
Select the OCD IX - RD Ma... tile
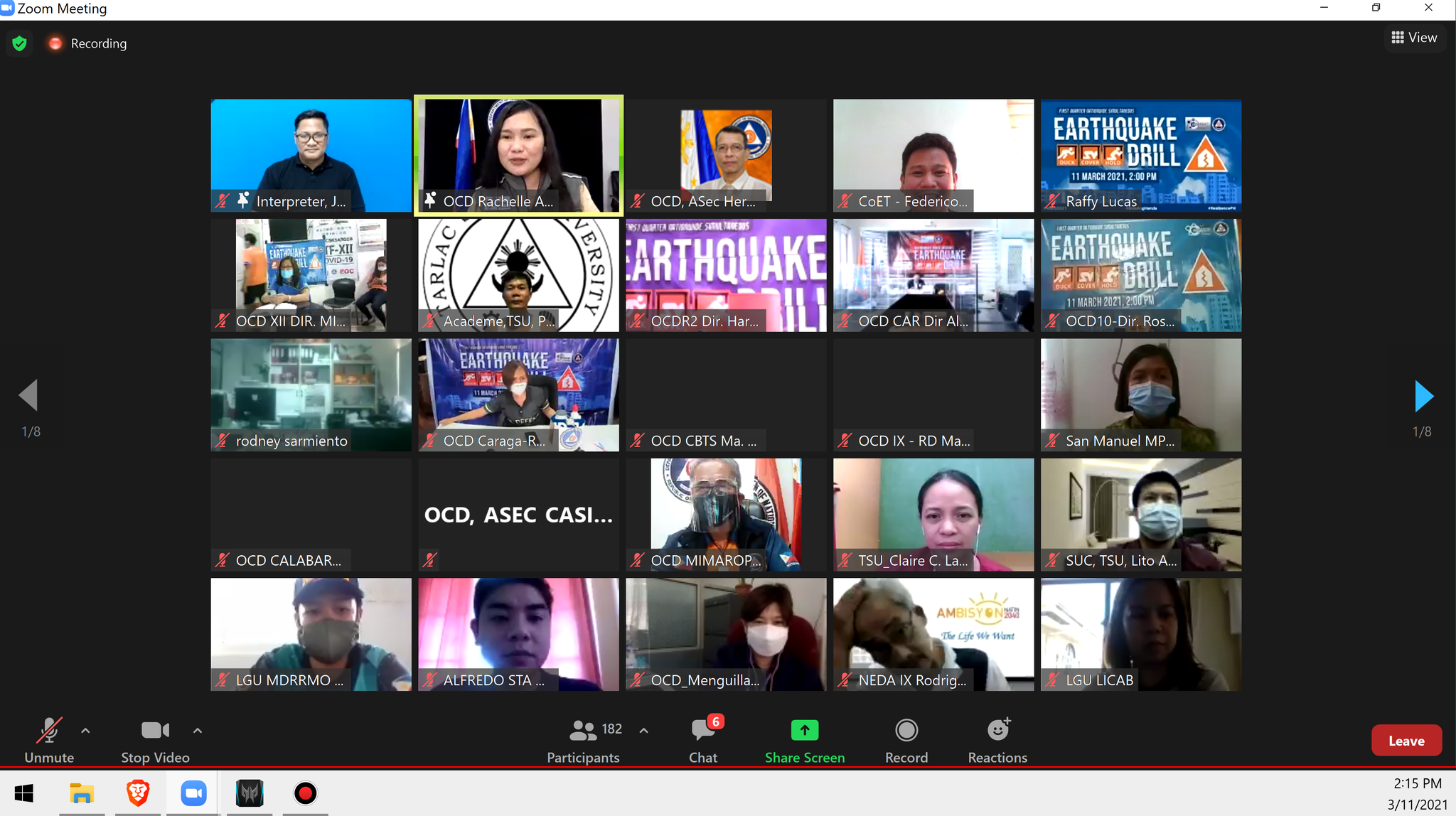pos(933,395)
